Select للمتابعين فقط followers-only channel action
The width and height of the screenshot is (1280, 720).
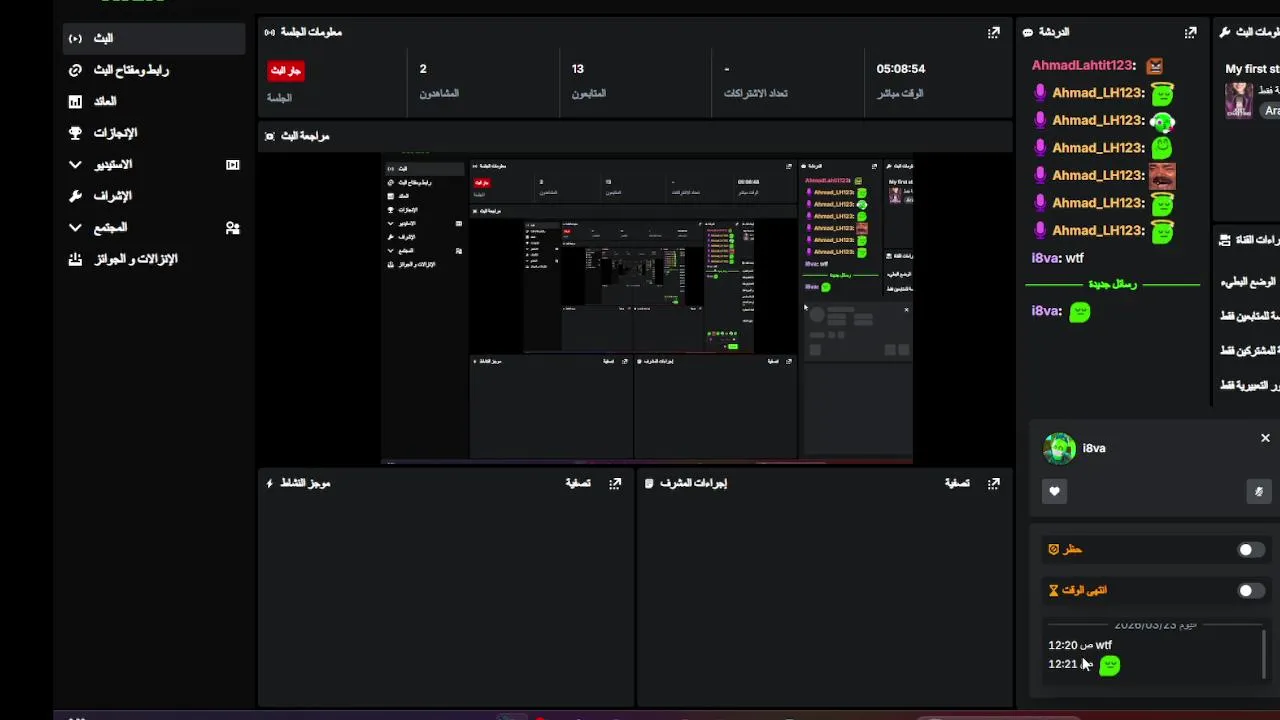[x=1249, y=316]
